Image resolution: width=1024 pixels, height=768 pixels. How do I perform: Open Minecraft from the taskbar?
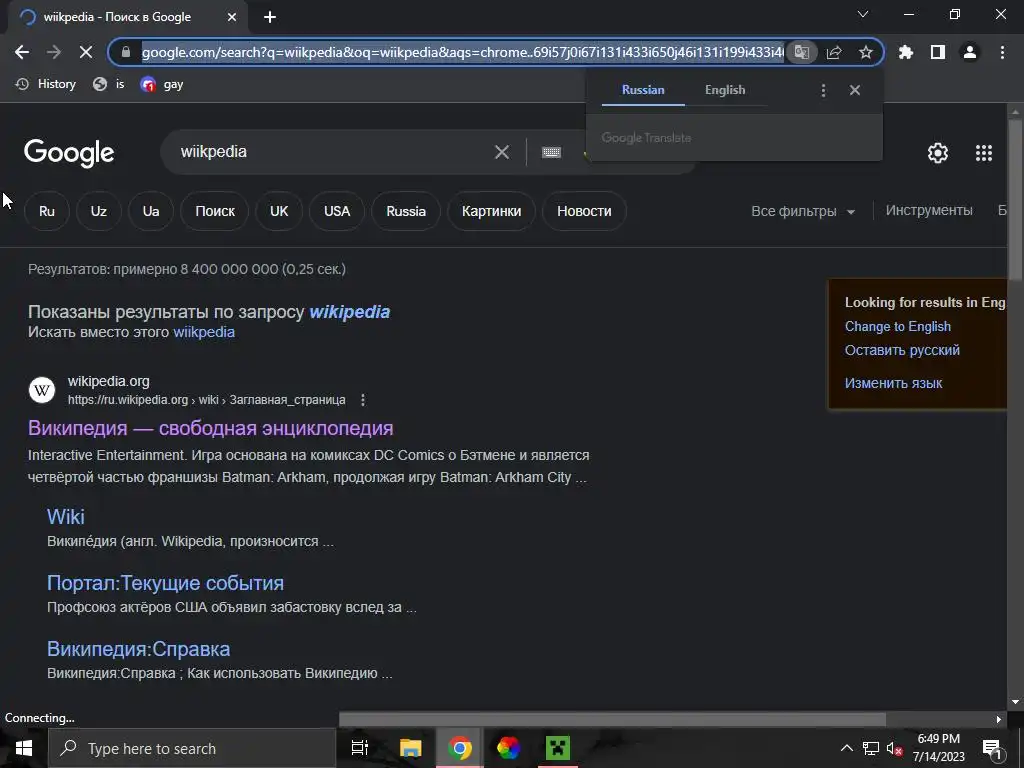(557, 748)
